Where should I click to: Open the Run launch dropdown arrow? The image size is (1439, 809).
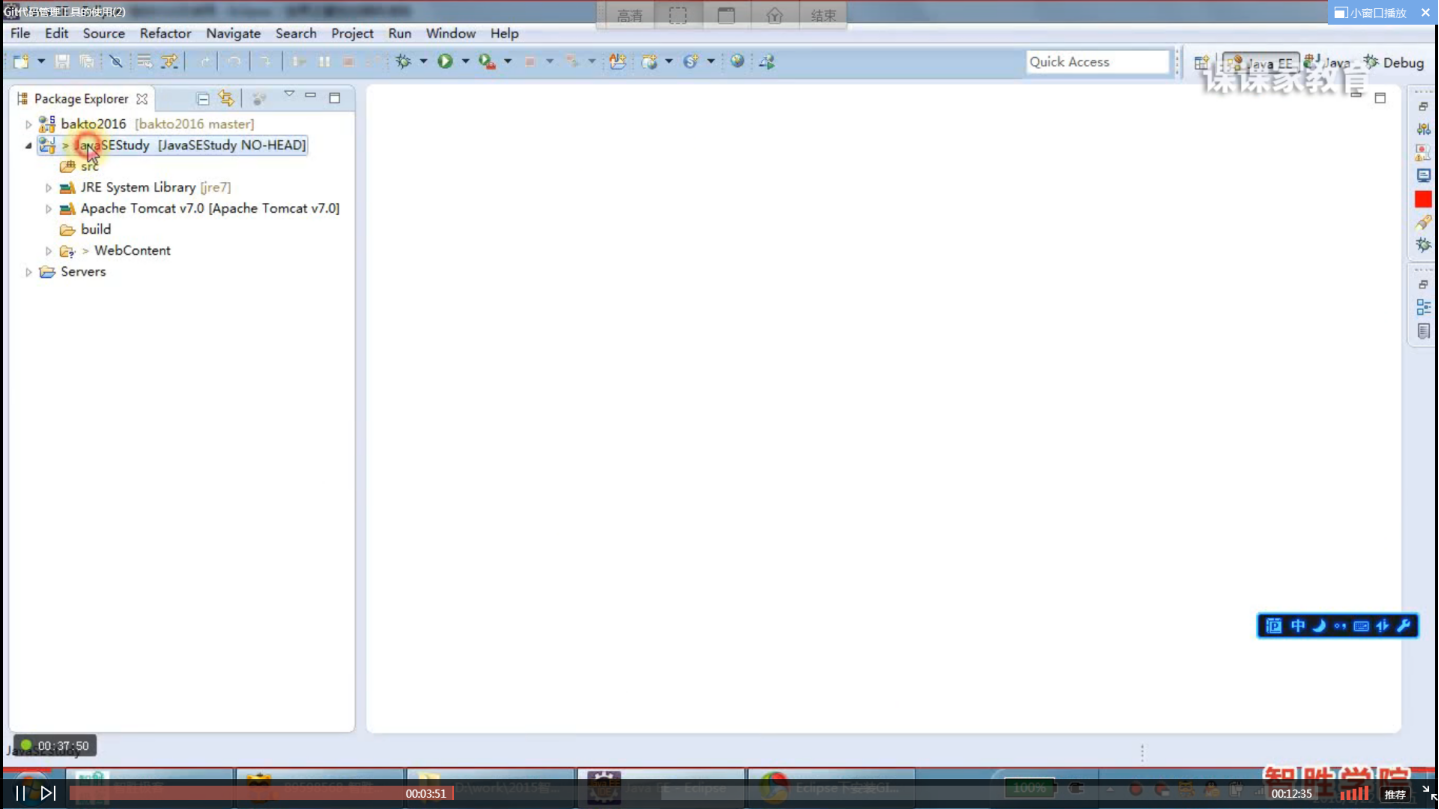pyautogui.click(x=465, y=62)
